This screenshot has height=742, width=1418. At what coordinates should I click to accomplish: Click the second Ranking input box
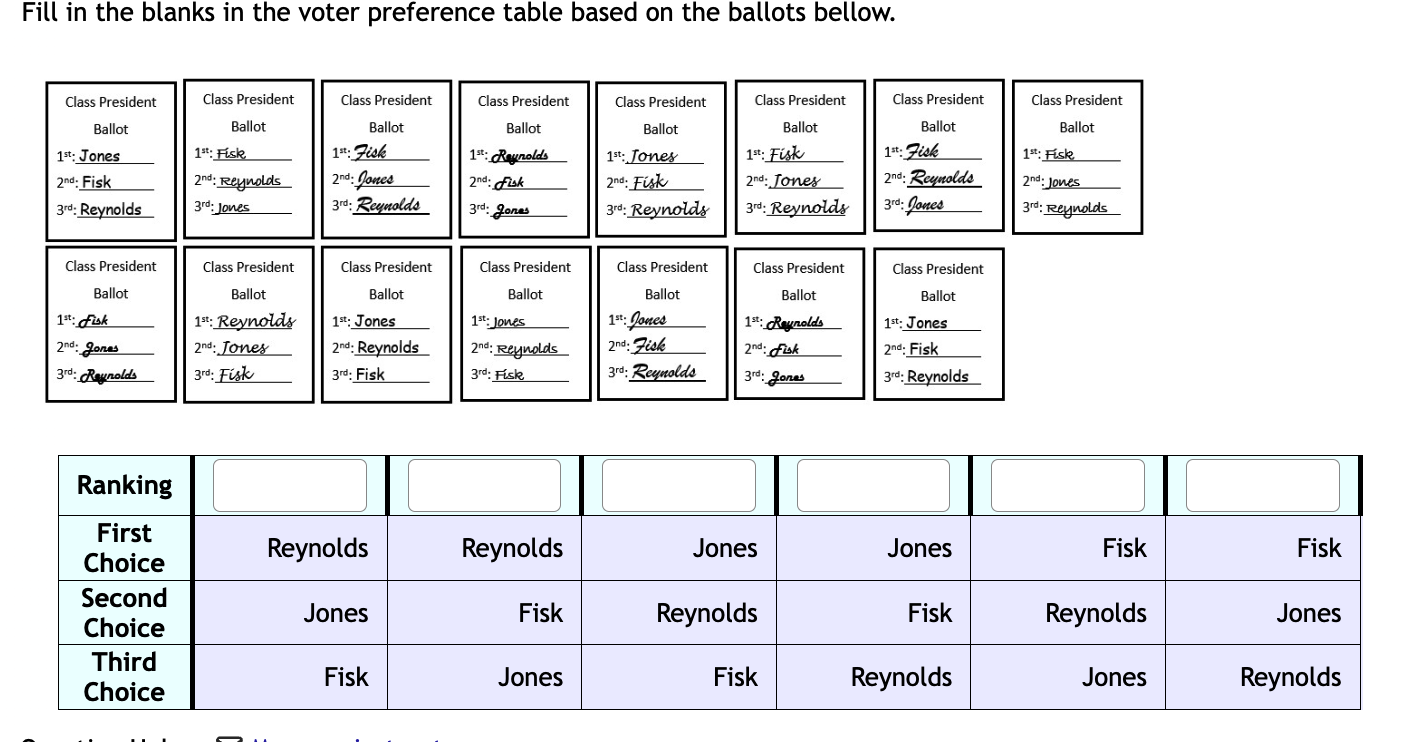pos(483,485)
